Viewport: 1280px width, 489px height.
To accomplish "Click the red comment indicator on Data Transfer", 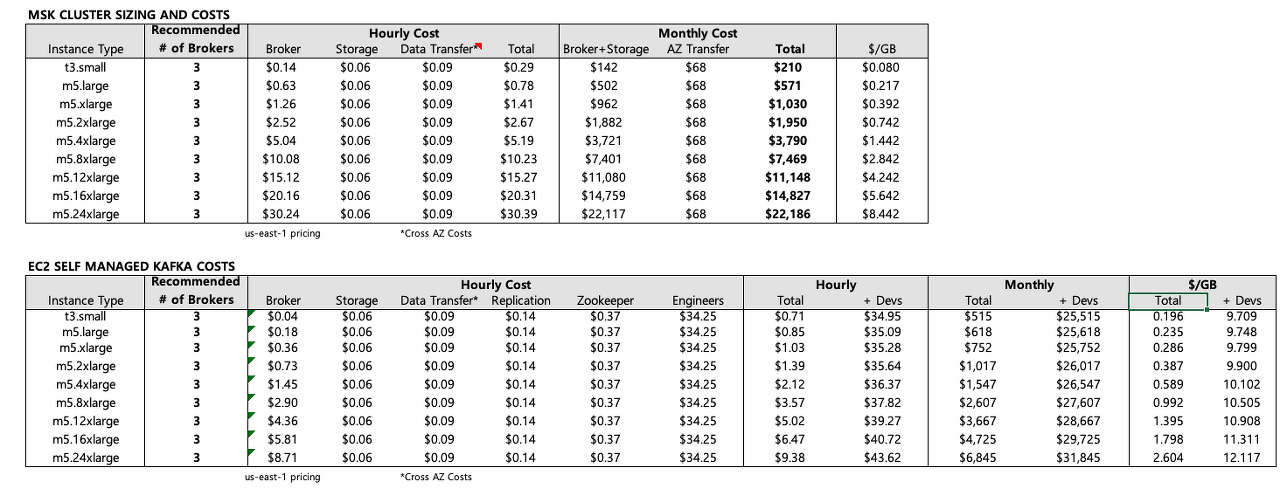I will (479, 46).
